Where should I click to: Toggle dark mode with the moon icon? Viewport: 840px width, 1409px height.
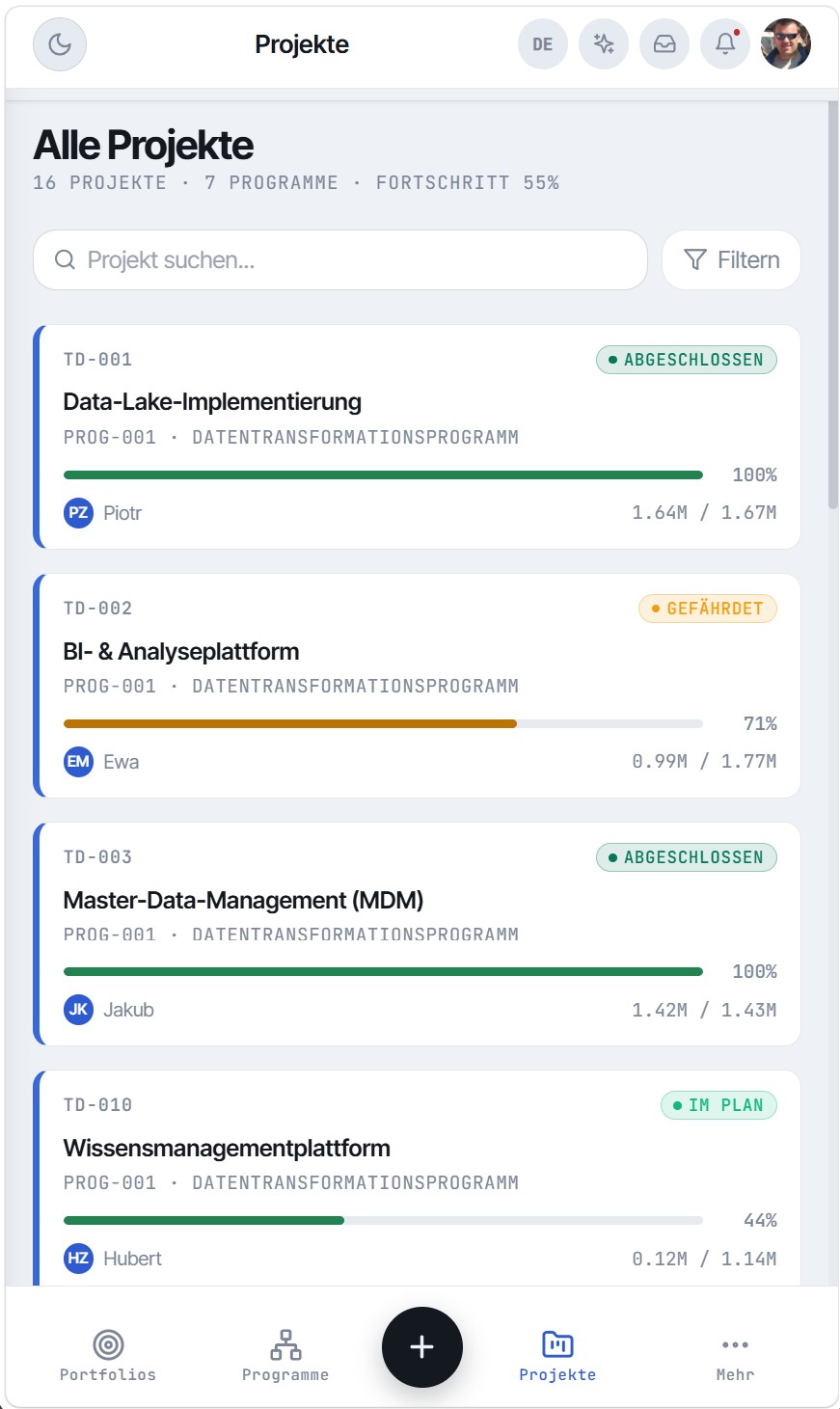click(x=60, y=44)
